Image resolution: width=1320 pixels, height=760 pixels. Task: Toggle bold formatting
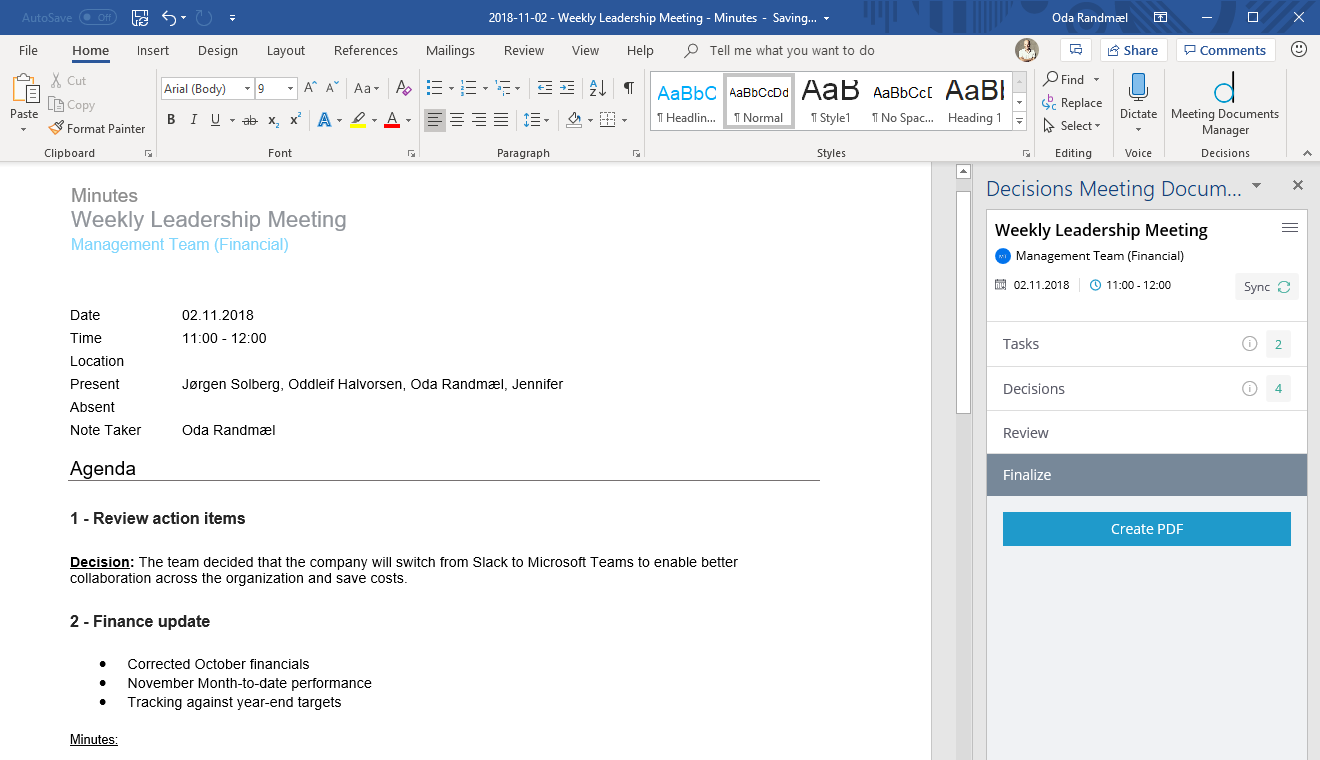pyautogui.click(x=170, y=119)
